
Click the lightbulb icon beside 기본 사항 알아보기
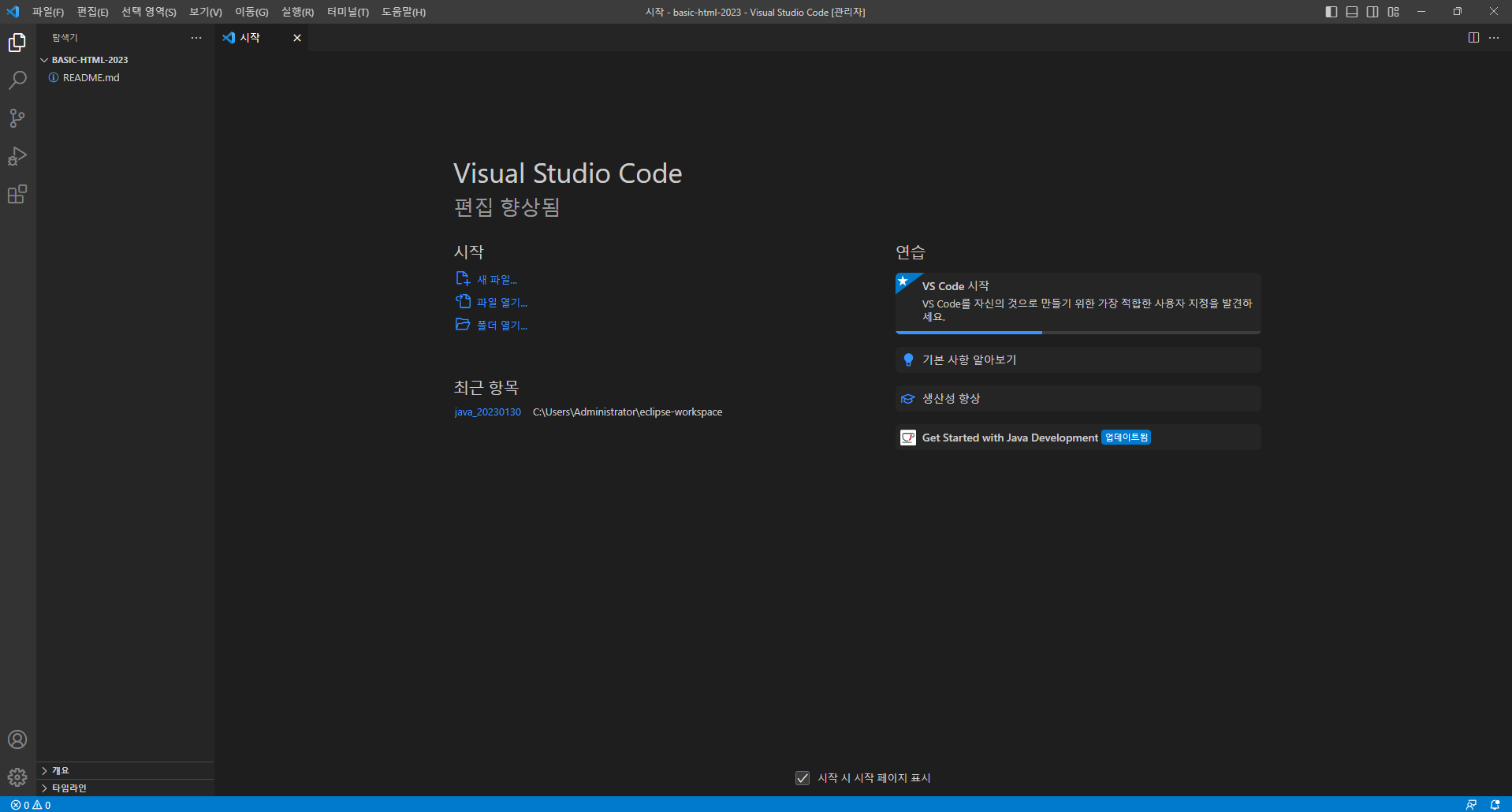[908, 359]
